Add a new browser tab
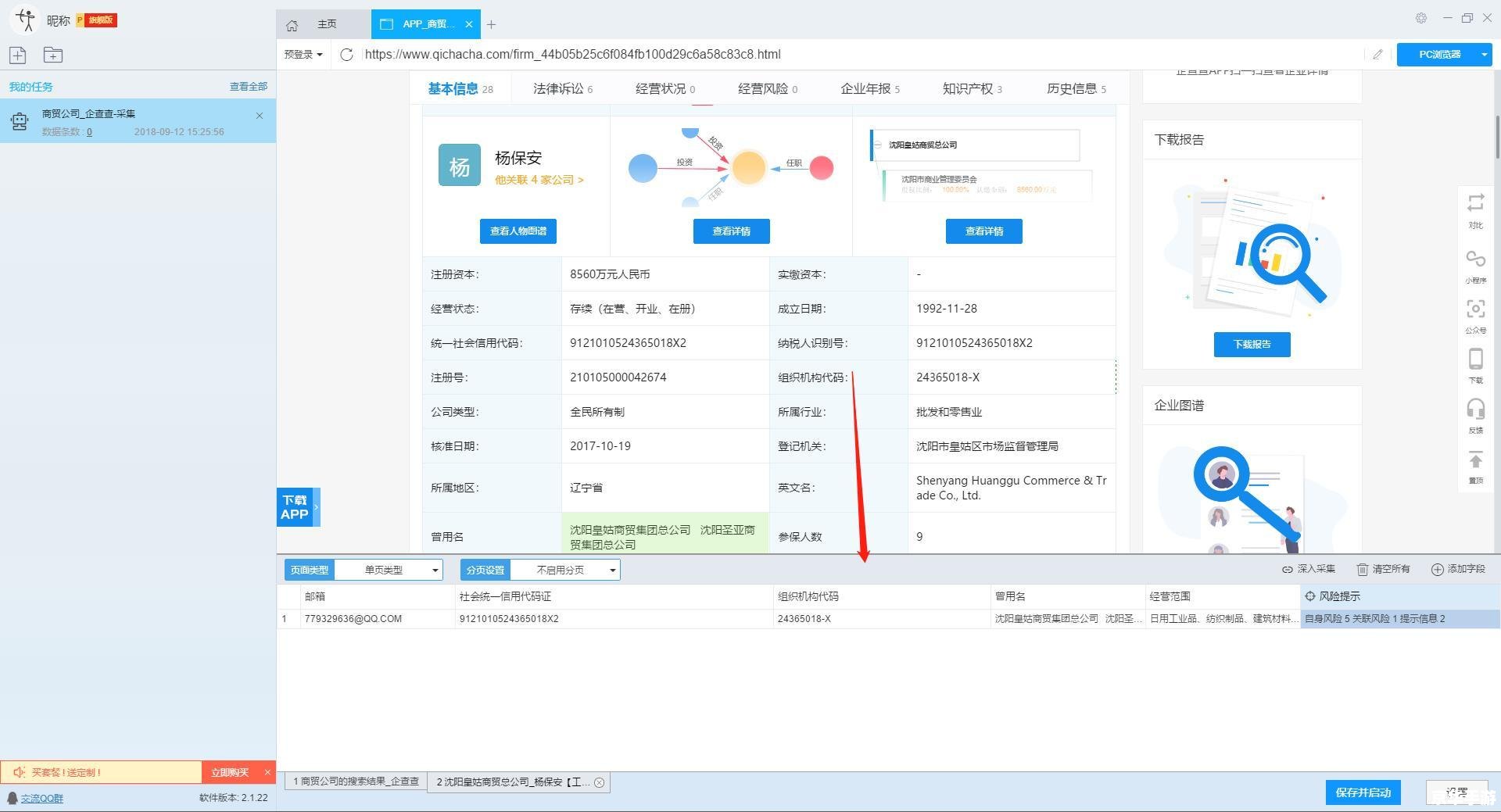Viewport: 1501px width, 812px height. pos(491,24)
